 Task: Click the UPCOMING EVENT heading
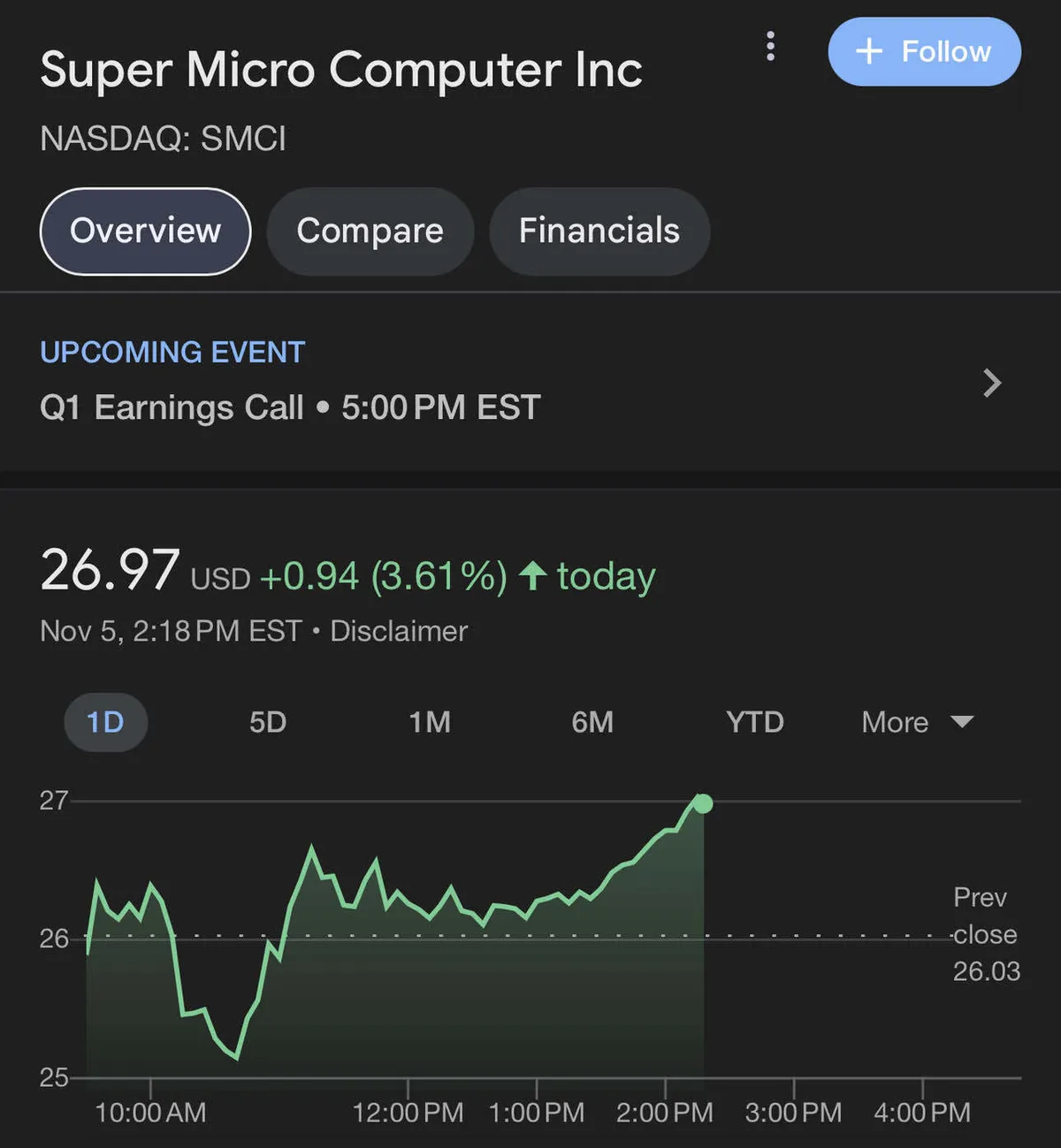(172, 353)
